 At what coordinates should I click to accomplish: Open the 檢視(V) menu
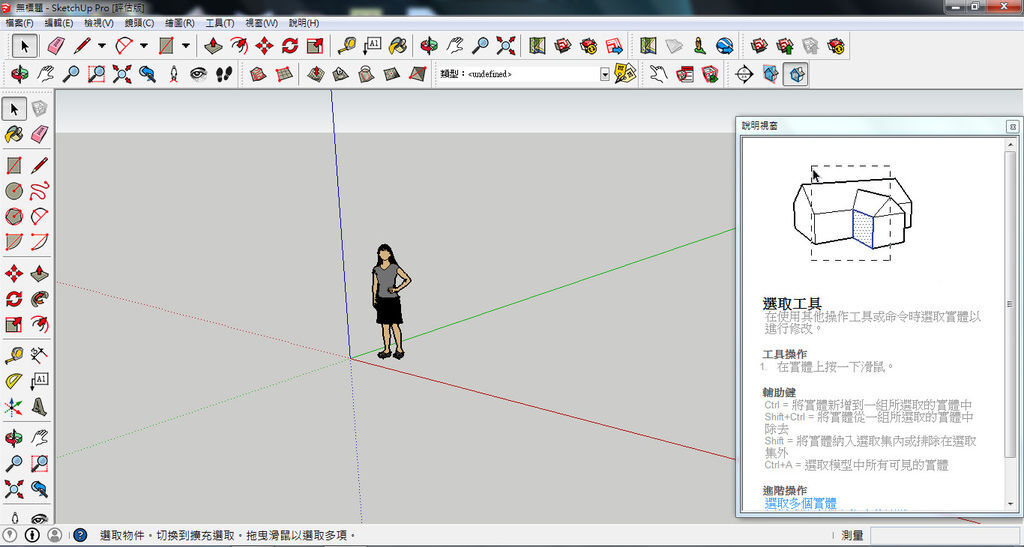[99, 23]
